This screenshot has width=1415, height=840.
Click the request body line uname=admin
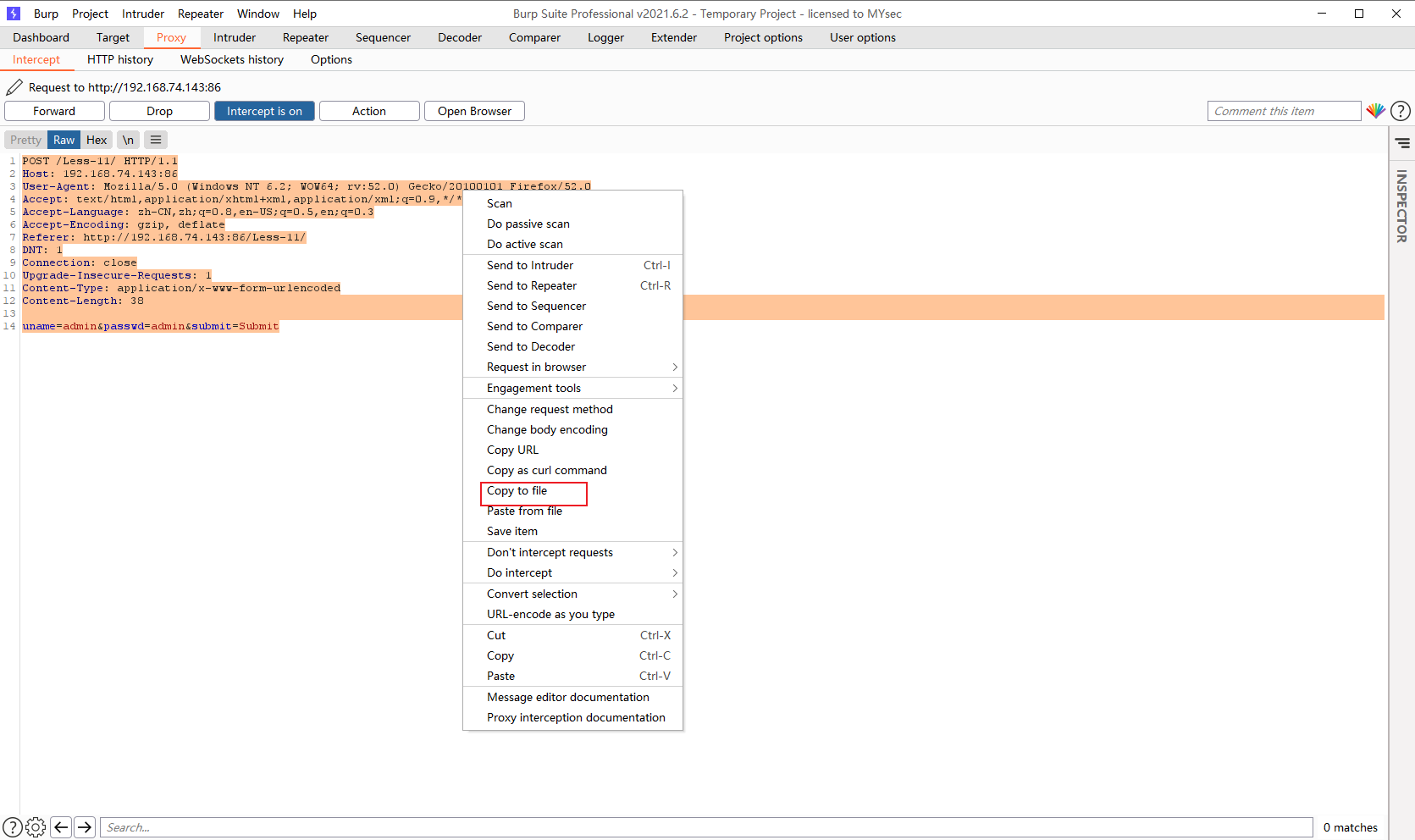coord(151,326)
